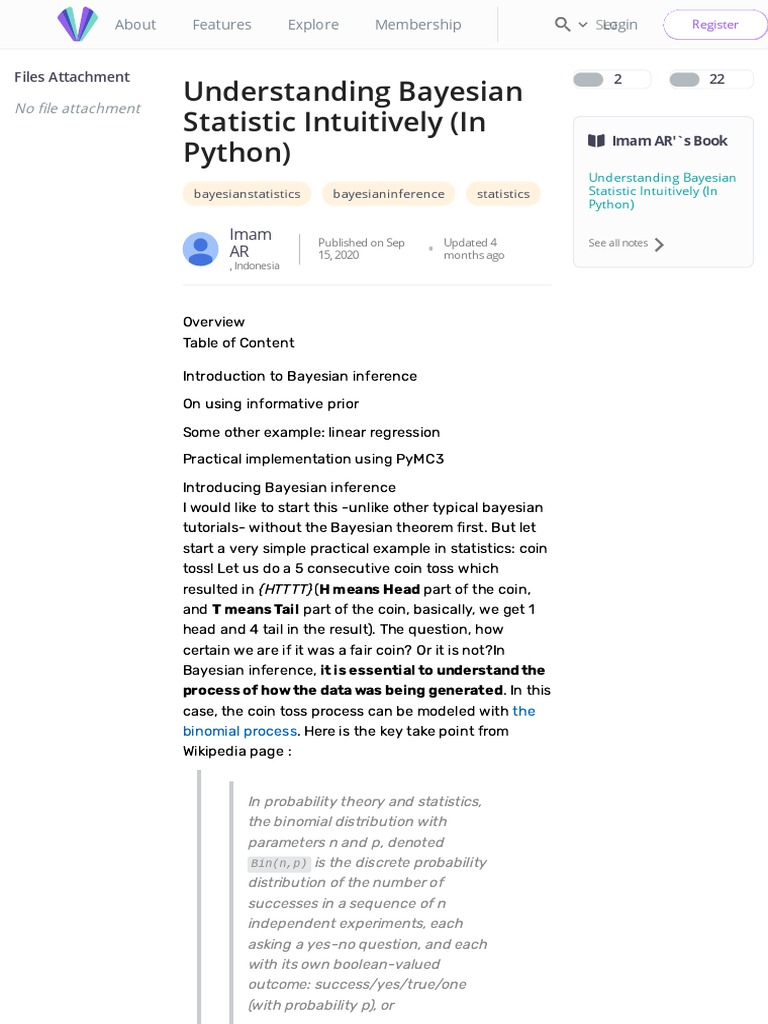Expand See all notes chevron
Screen dimensions: 768x1024
[659, 244]
